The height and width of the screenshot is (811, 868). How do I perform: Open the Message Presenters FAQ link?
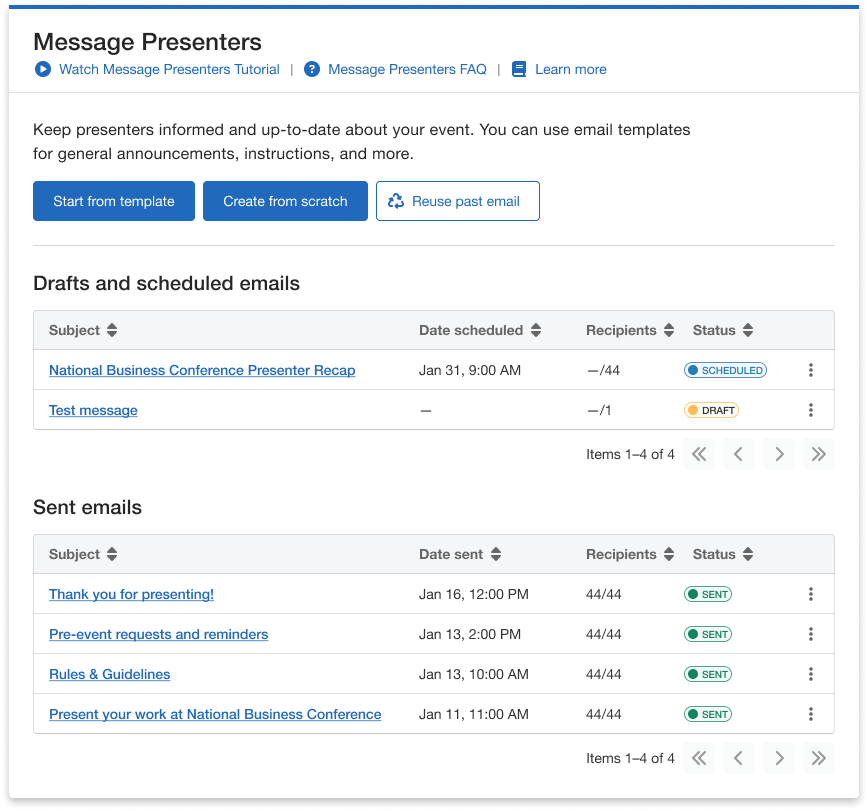tap(407, 70)
